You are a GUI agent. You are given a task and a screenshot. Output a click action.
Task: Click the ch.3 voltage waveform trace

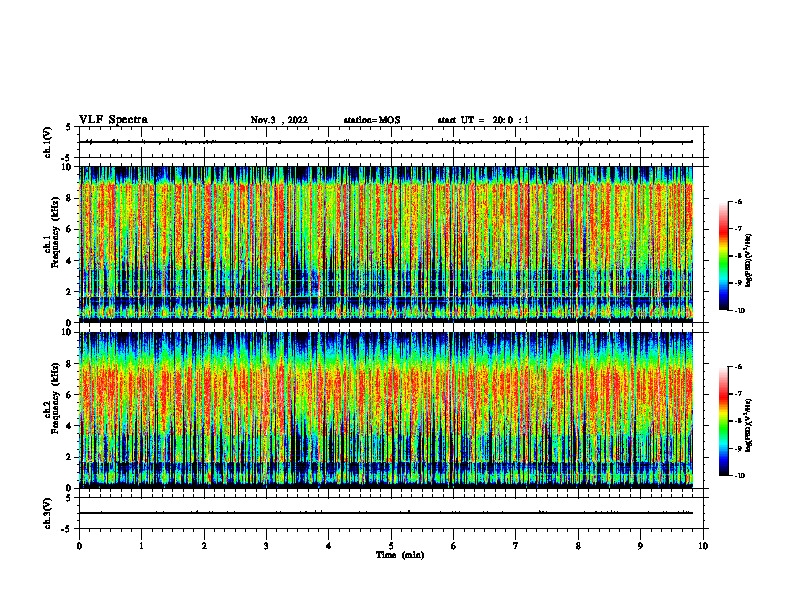point(386,513)
